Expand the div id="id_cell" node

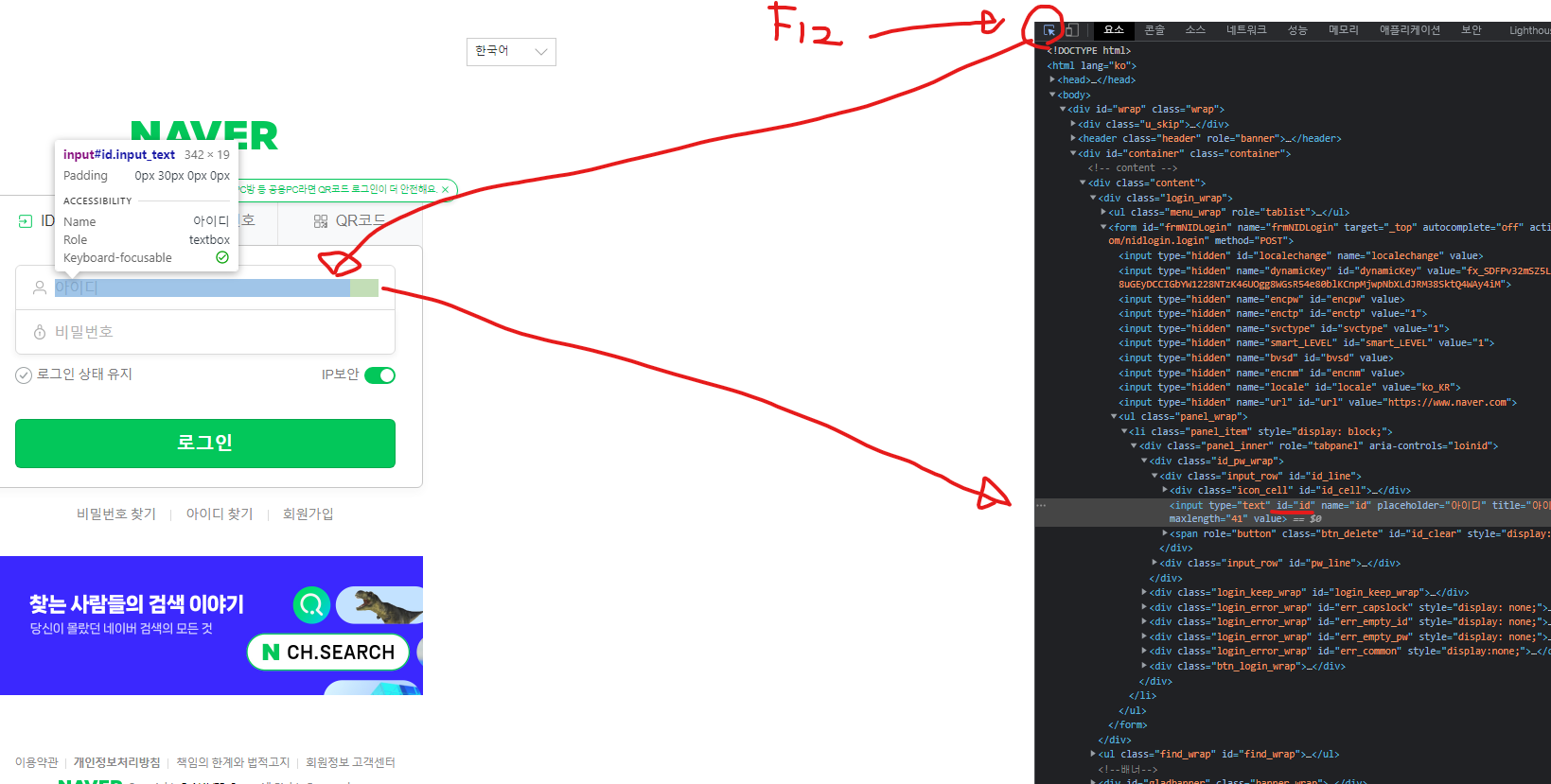tap(1165, 490)
